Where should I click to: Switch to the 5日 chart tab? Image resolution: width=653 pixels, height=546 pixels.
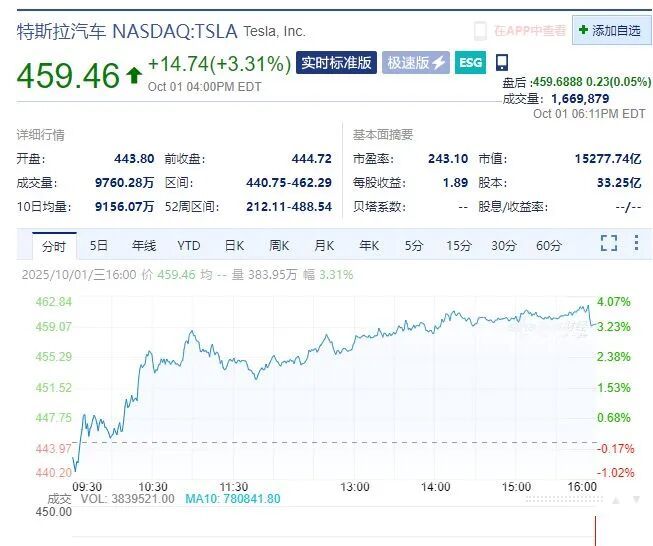pyautogui.click(x=98, y=245)
